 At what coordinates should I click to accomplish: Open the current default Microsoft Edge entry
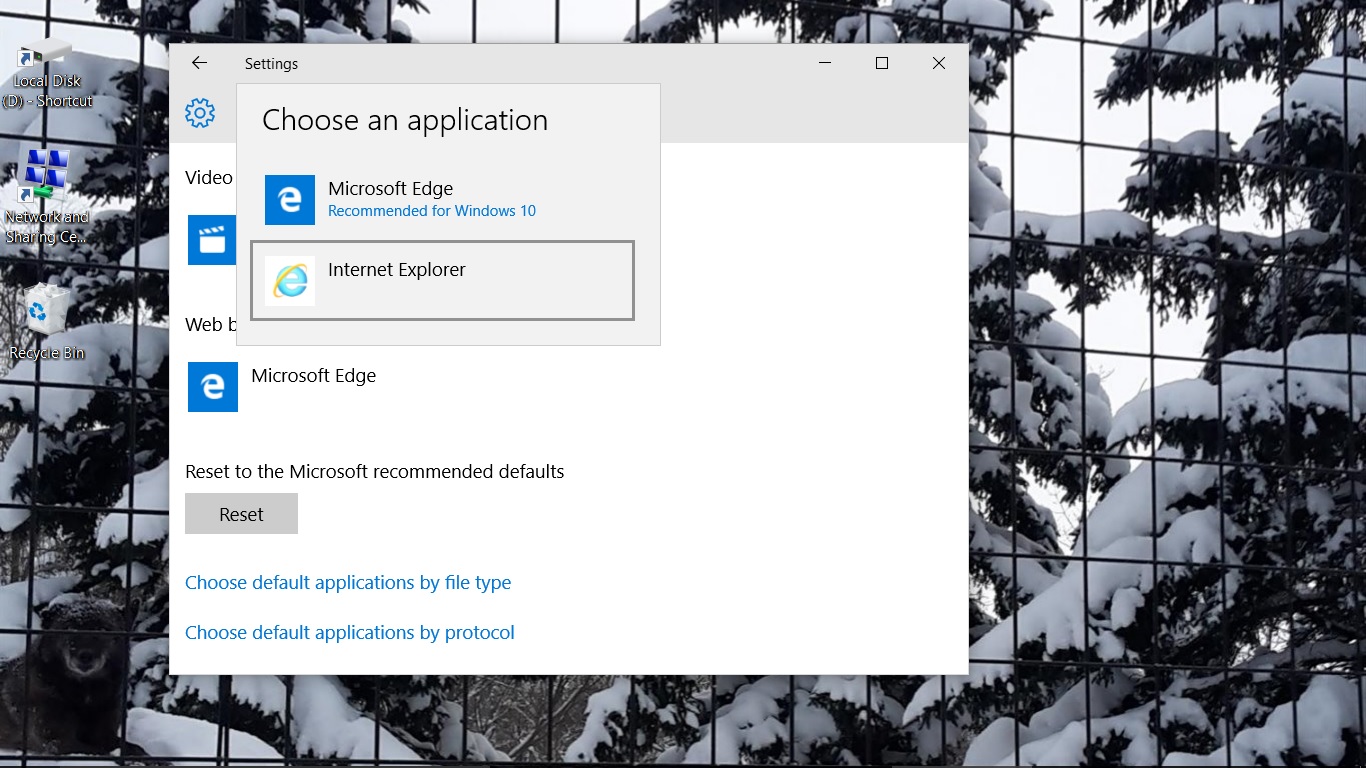pyautogui.click(x=283, y=387)
